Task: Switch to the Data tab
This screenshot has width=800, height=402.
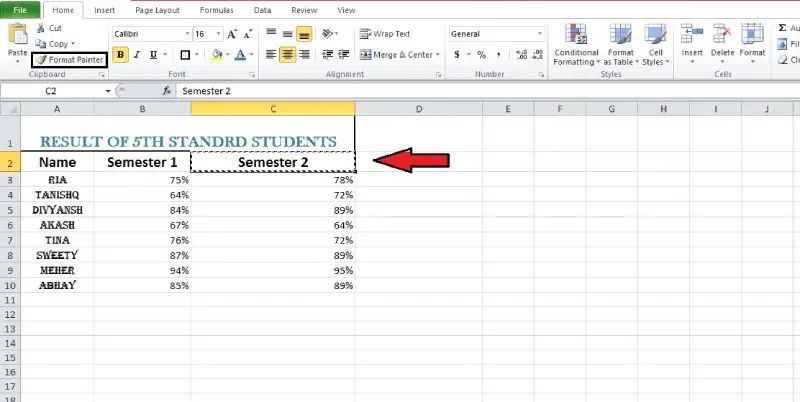Action: point(262,10)
